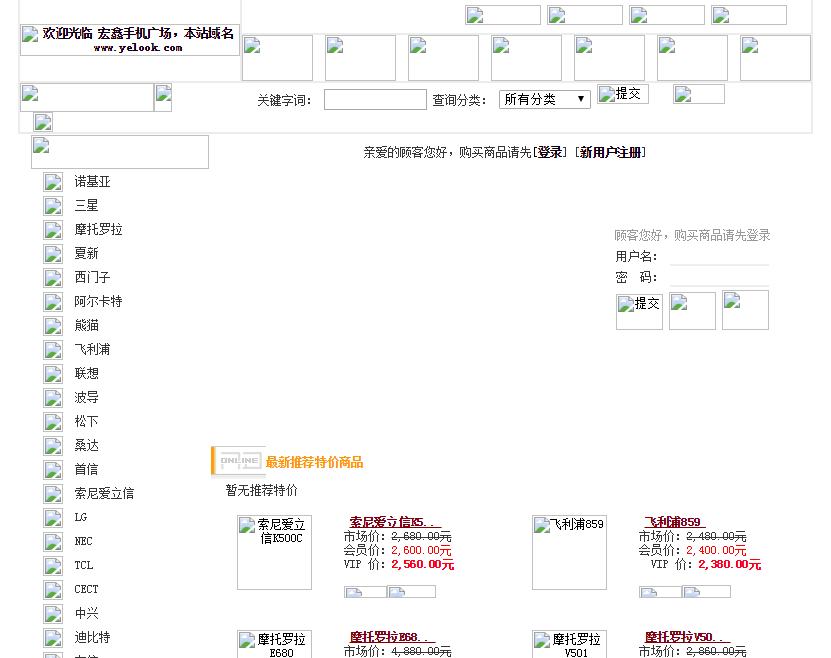
Task: Select 波导 brand category
Action: click(86, 397)
